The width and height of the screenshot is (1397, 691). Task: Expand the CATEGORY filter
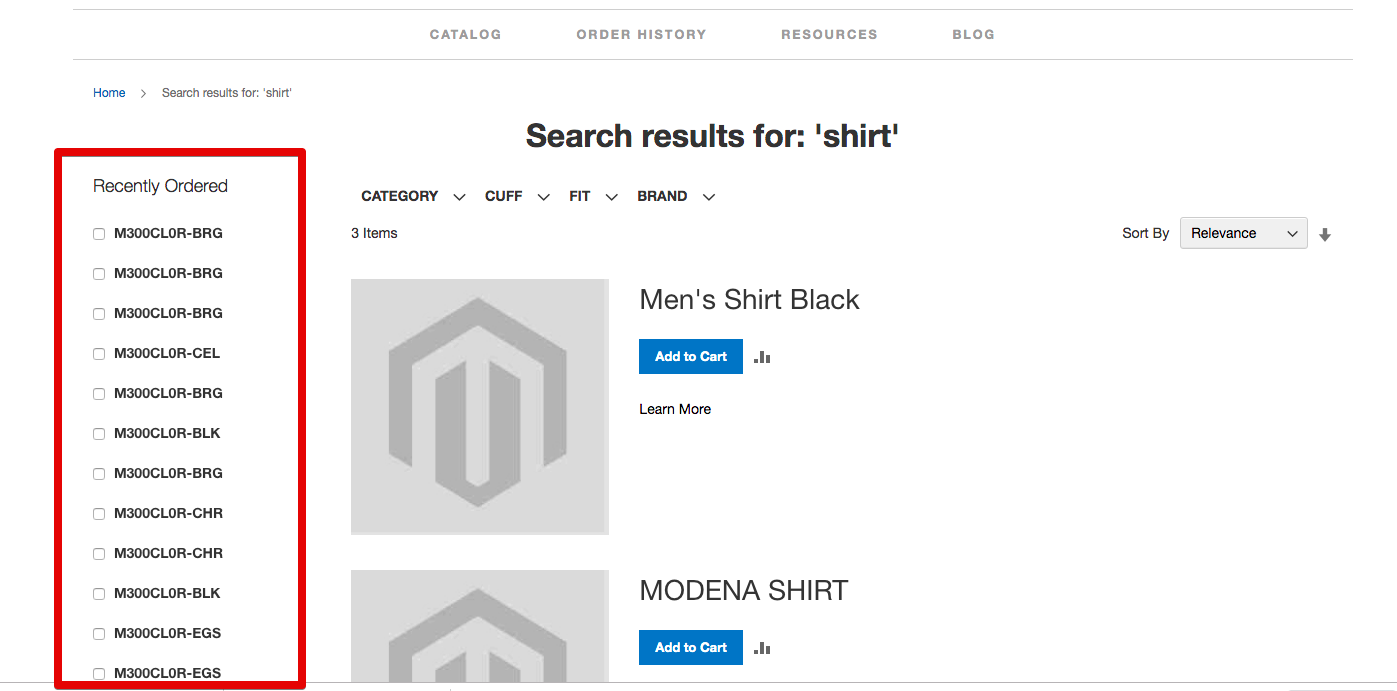[413, 197]
